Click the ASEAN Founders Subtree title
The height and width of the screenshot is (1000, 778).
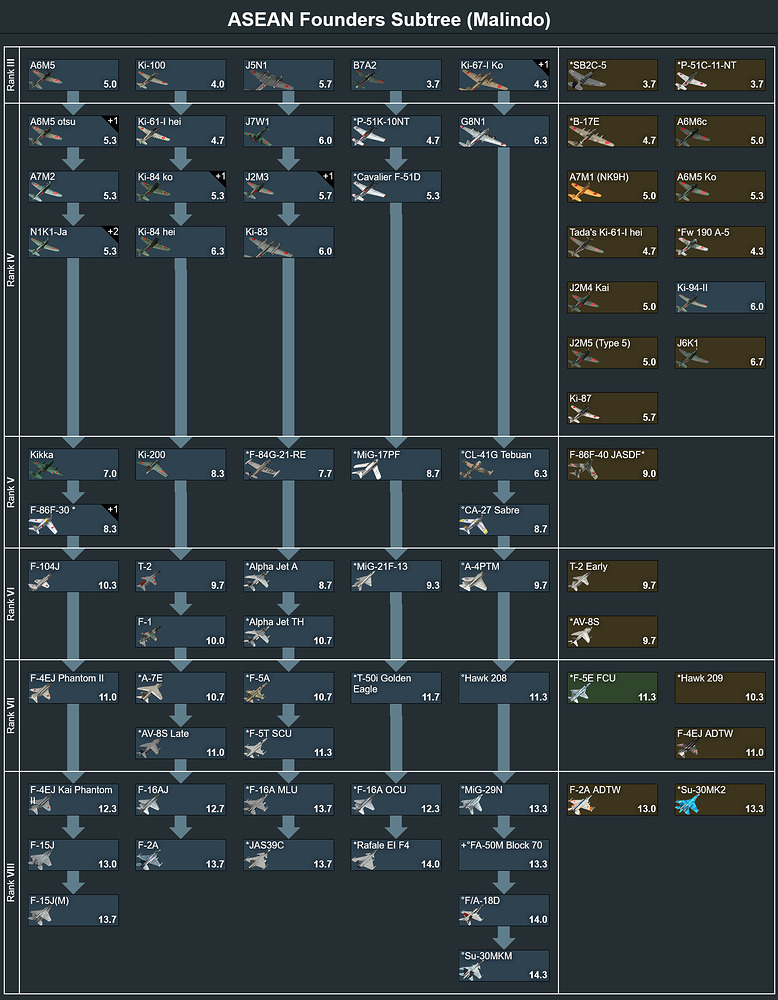click(x=389, y=20)
